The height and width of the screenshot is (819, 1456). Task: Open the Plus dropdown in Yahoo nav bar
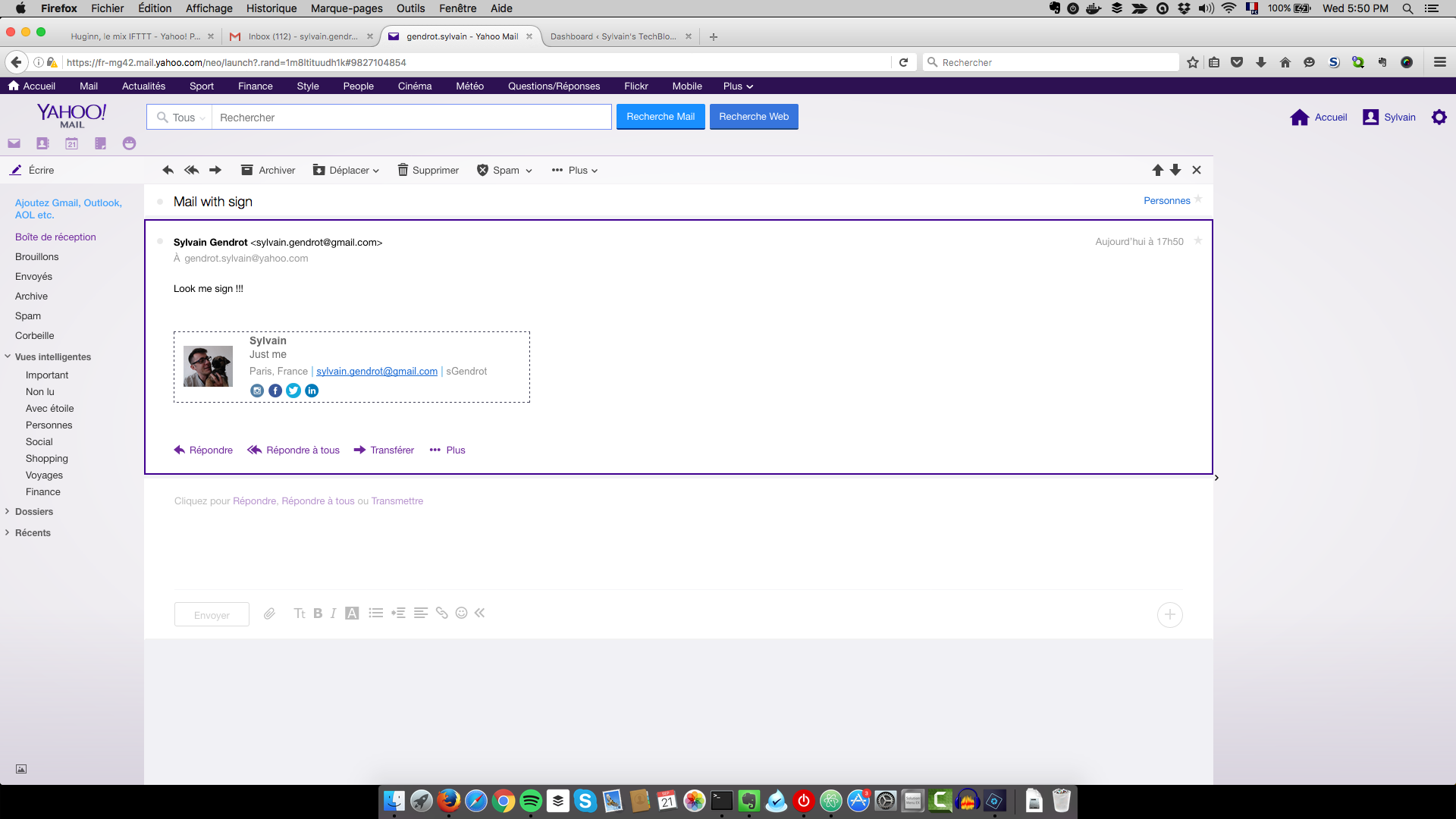click(738, 86)
